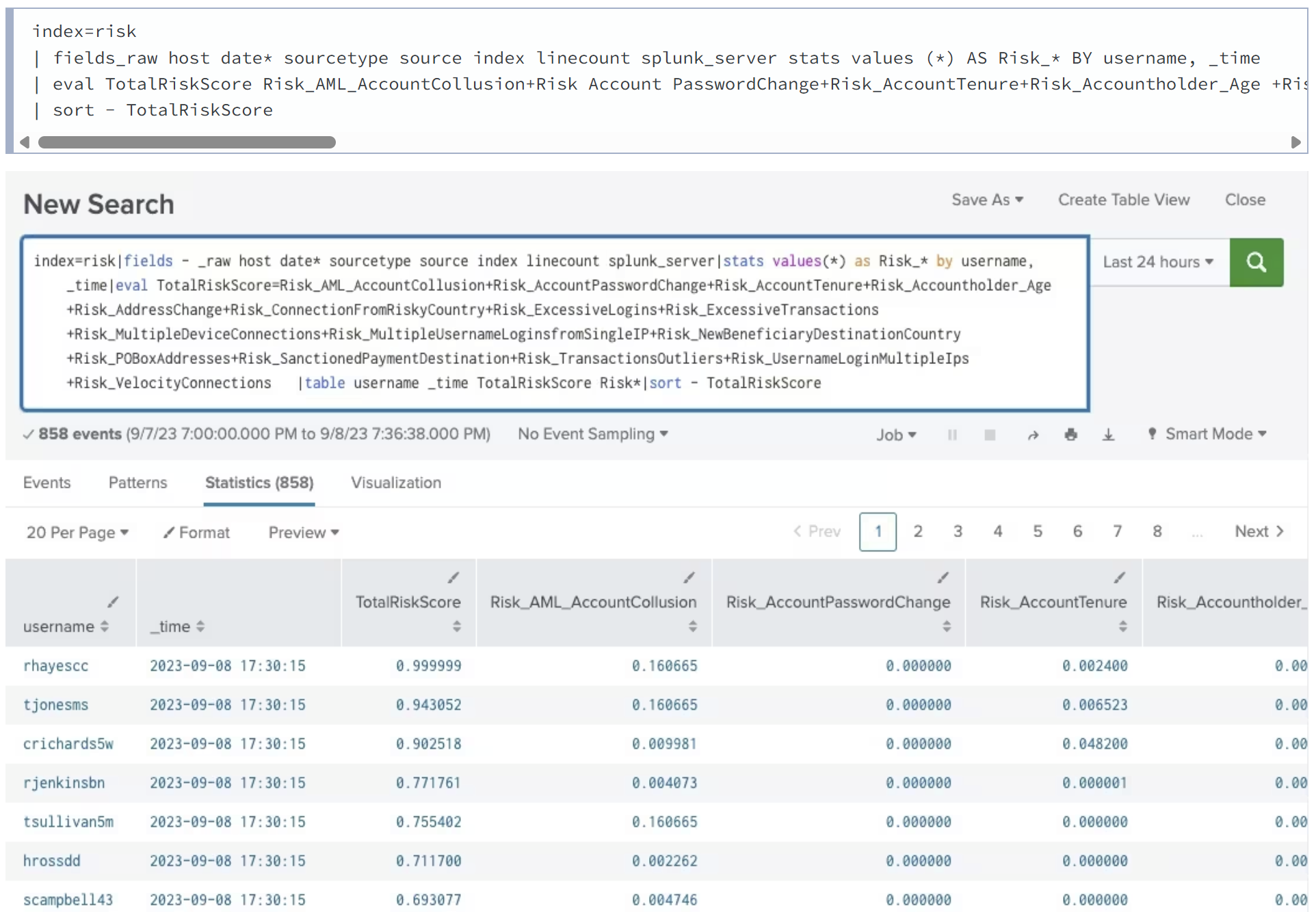Click the share job arrow icon
The height and width of the screenshot is (912, 1316).
coord(1033,435)
